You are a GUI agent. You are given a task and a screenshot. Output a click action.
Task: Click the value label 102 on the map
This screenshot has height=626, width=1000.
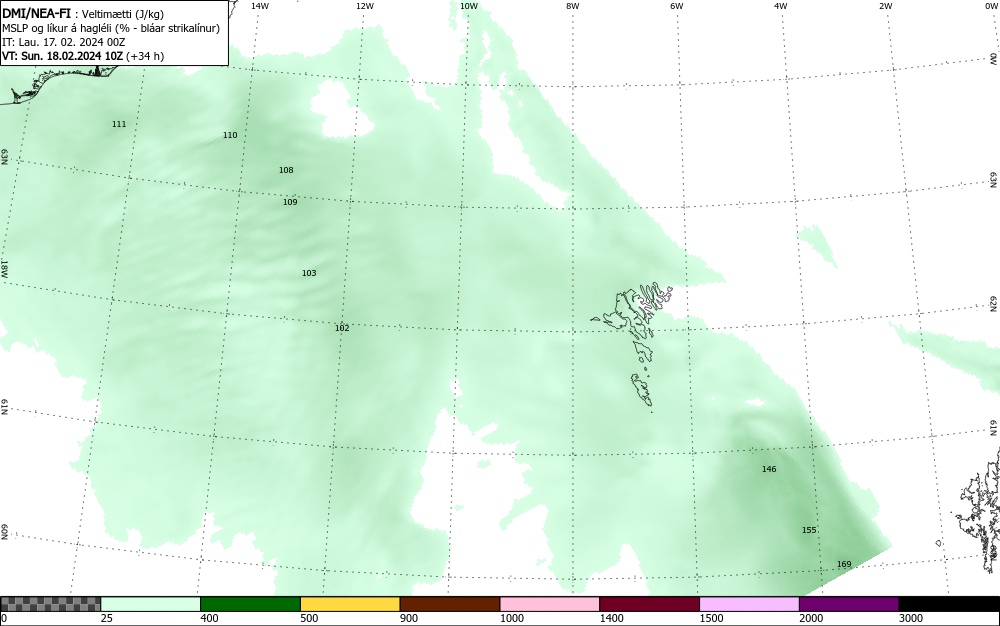(342, 328)
